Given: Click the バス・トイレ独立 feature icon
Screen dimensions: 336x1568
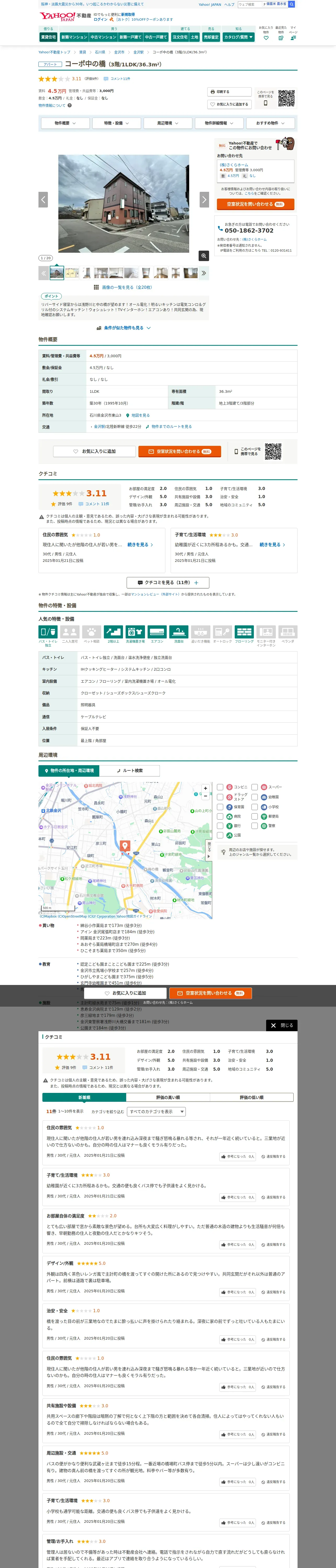Looking at the screenshot, I should (x=48, y=632).
